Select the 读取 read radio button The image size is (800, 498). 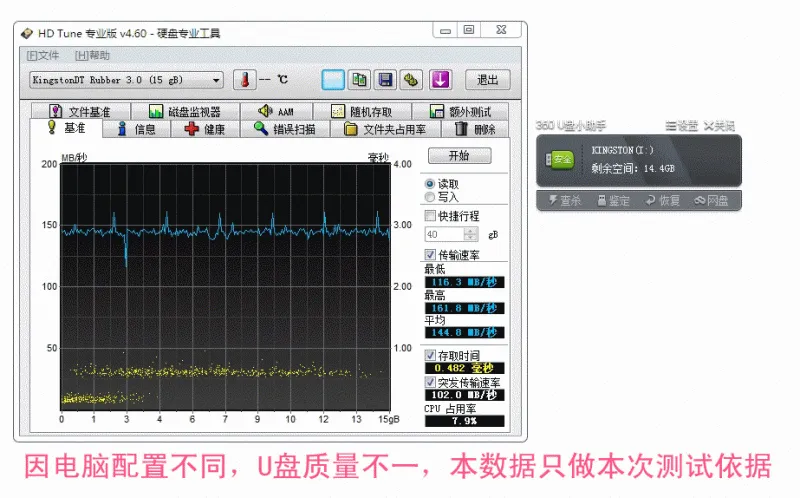pyautogui.click(x=430, y=184)
